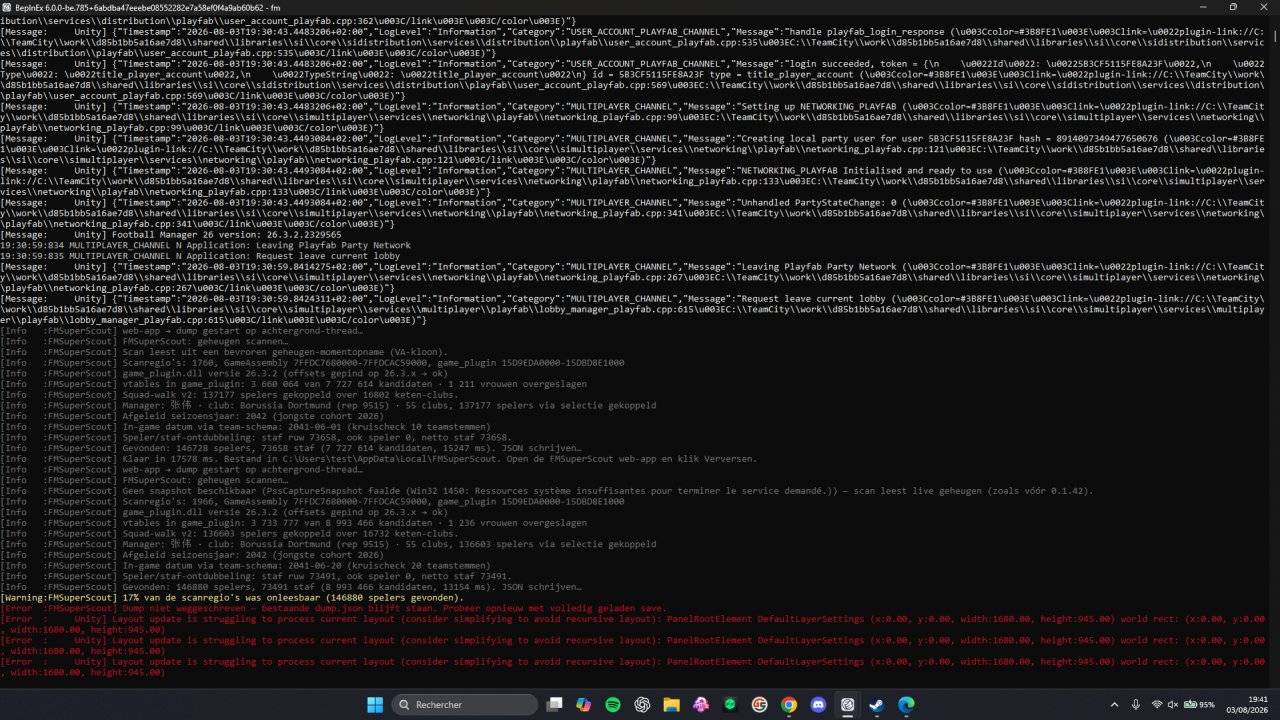
Task: Open the Wi-Fi network tray icon
Action: coord(1157,704)
